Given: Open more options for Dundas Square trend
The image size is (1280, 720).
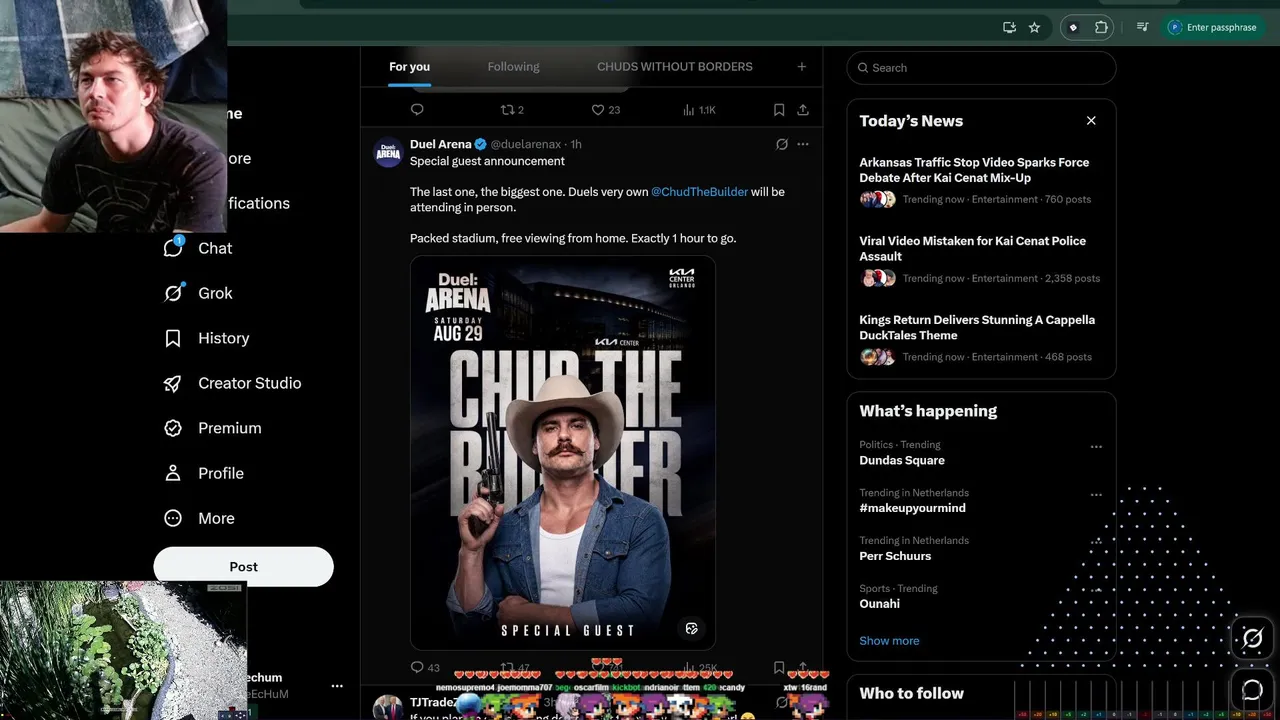Looking at the screenshot, I should tap(1096, 447).
